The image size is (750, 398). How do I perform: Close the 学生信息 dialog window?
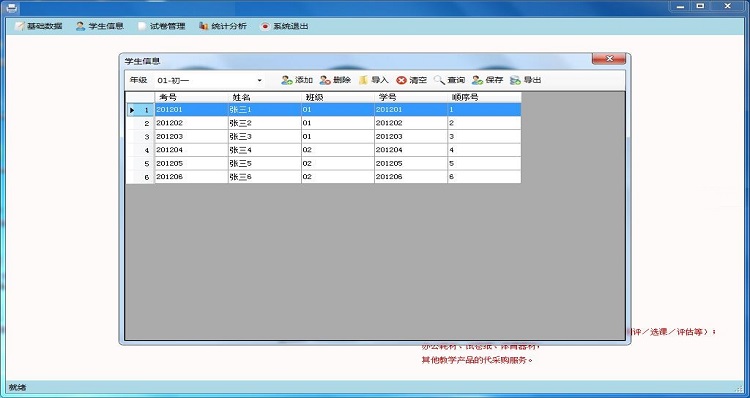(609, 59)
